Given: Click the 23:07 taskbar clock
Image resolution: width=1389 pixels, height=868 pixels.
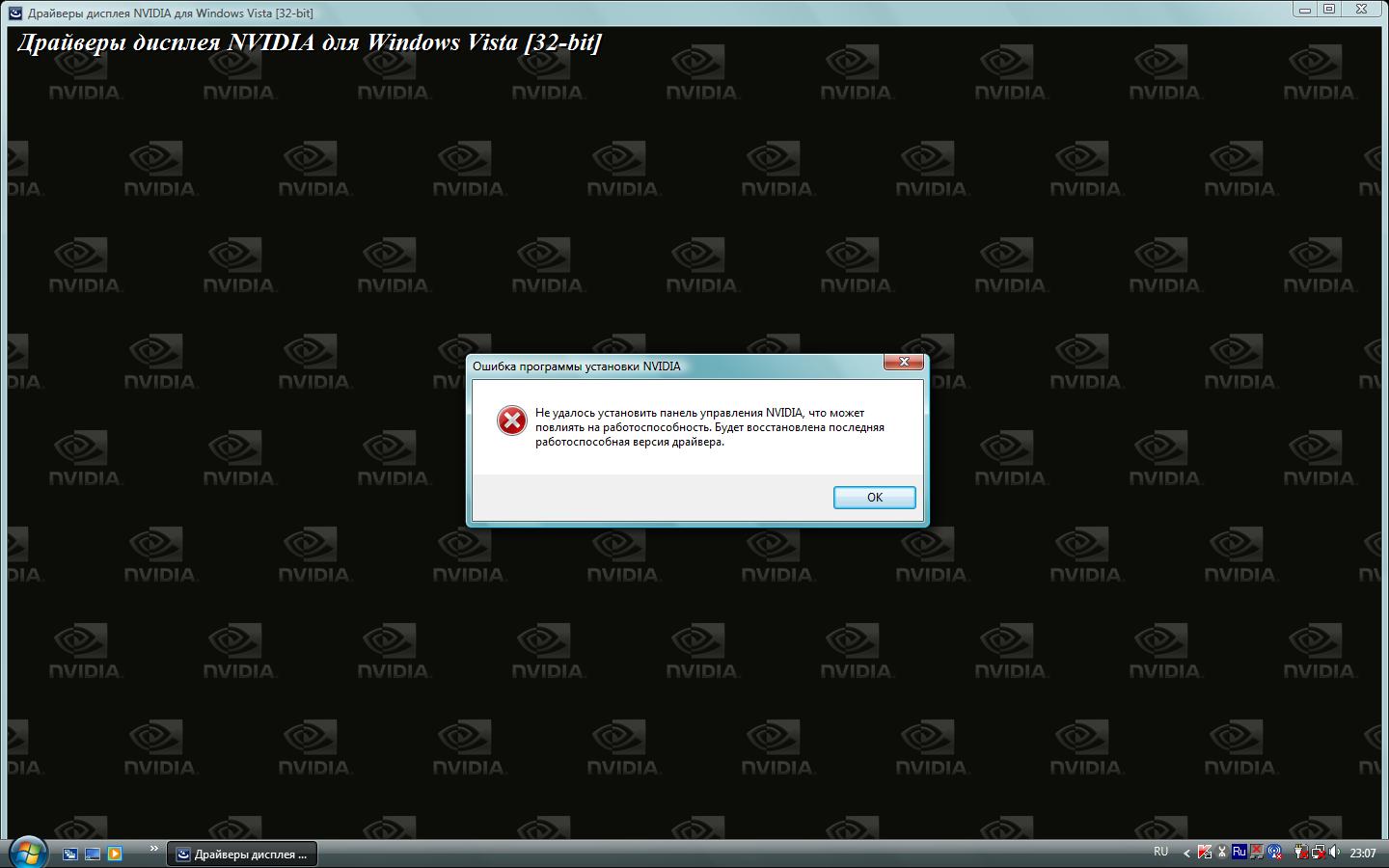Looking at the screenshot, I should (x=1363, y=853).
